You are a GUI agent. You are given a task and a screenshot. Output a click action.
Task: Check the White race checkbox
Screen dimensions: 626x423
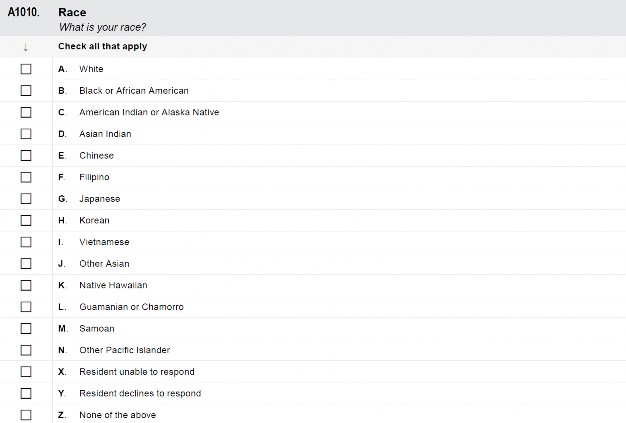(26, 69)
